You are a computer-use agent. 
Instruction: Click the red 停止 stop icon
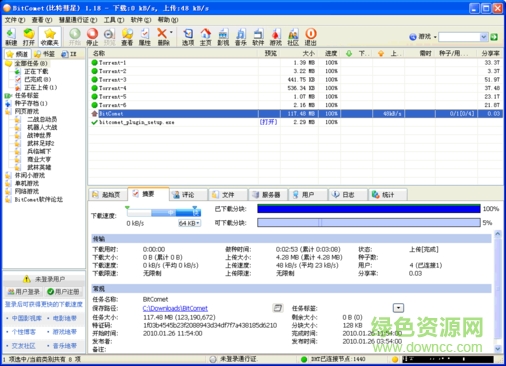pyautogui.click(x=92, y=37)
